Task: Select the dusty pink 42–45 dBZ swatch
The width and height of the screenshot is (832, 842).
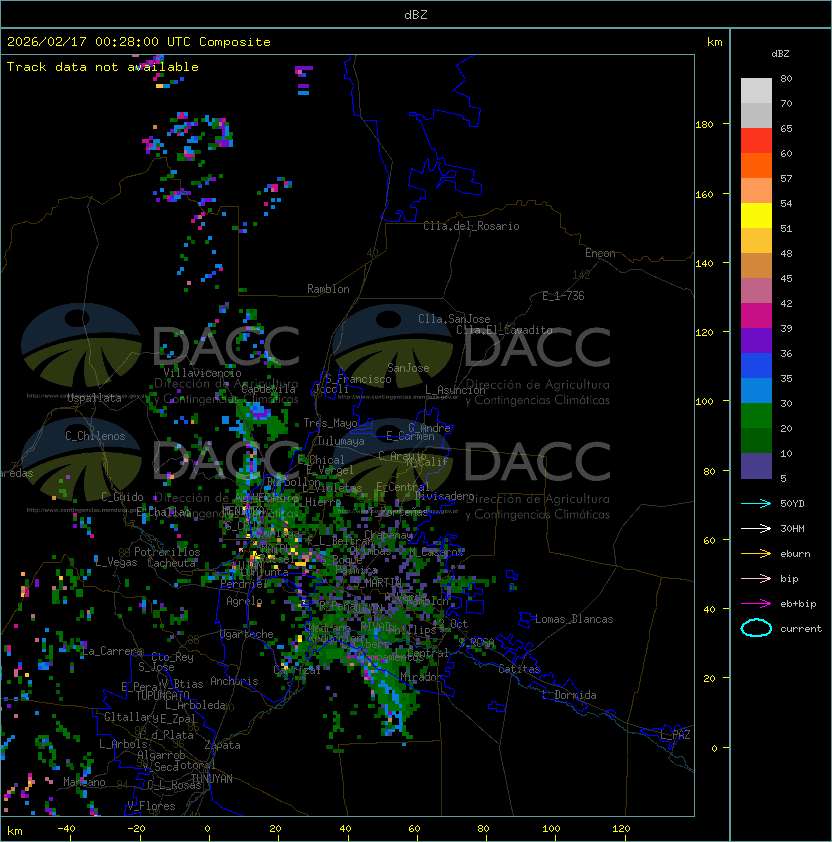Action: pos(756,291)
